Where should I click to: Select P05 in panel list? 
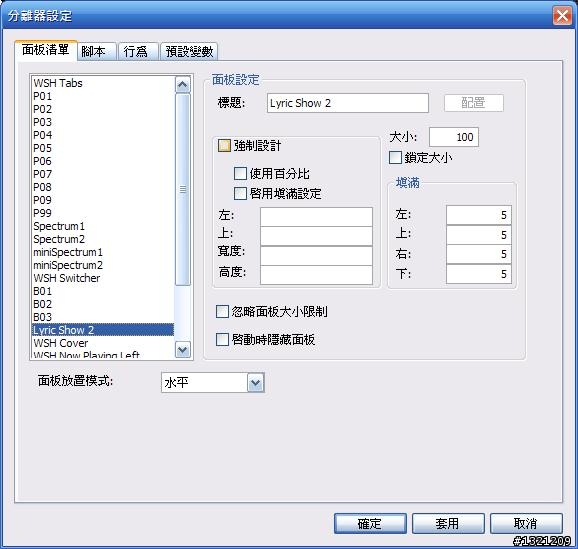tap(103, 148)
